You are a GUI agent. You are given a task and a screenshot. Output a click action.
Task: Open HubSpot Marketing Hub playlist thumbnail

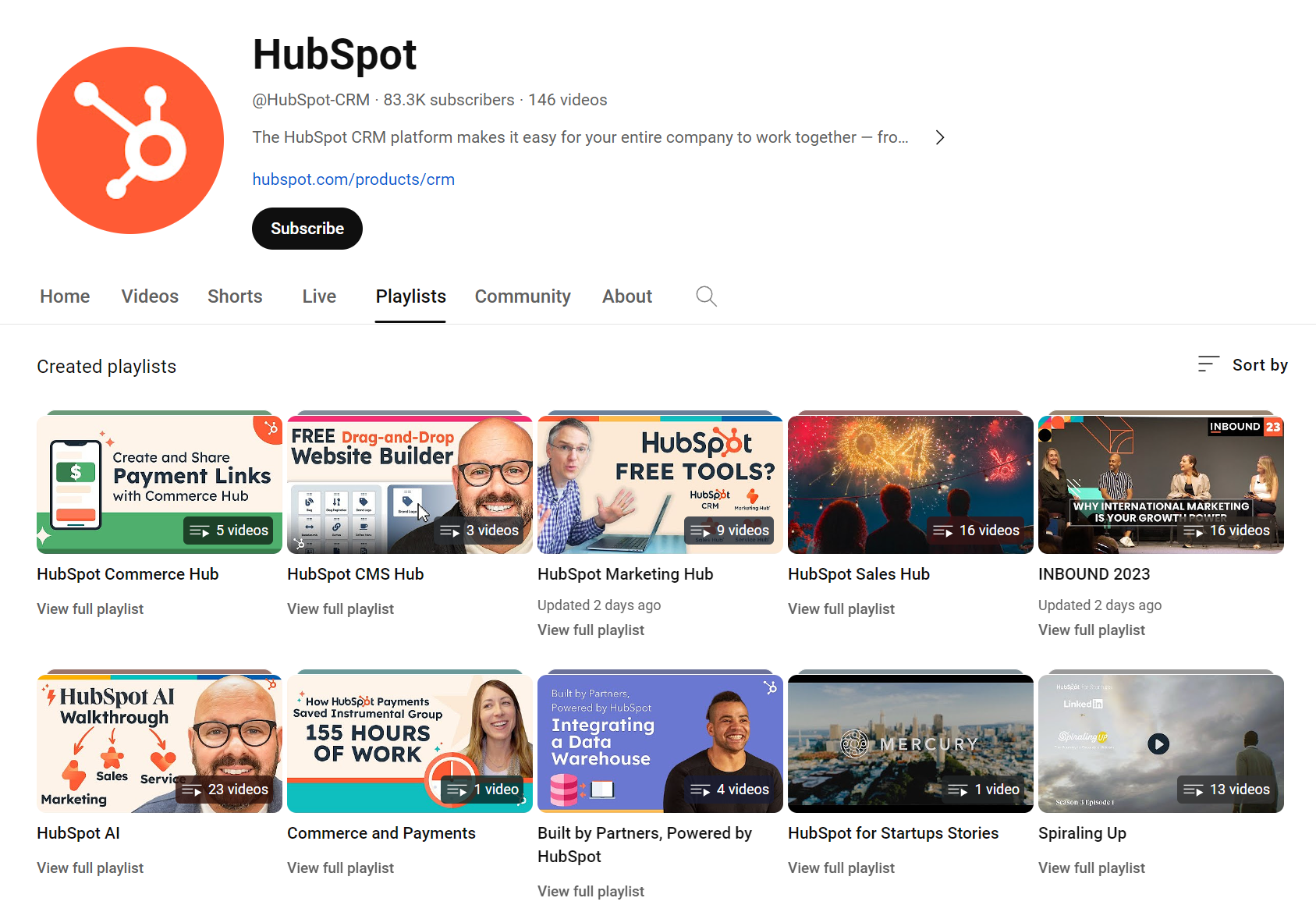tap(660, 484)
